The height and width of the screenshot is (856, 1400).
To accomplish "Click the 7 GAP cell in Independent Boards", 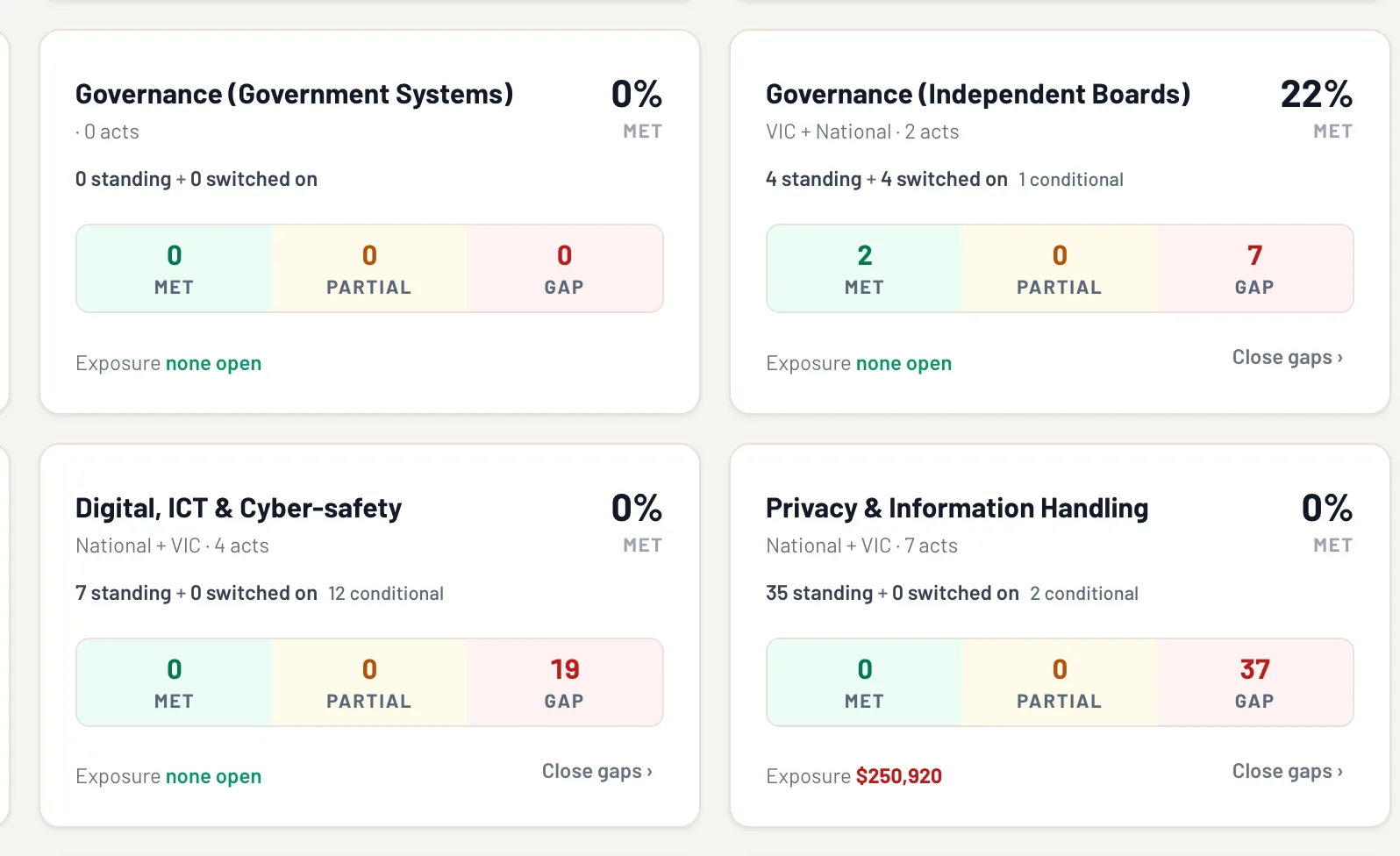I will pos(1255,268).
